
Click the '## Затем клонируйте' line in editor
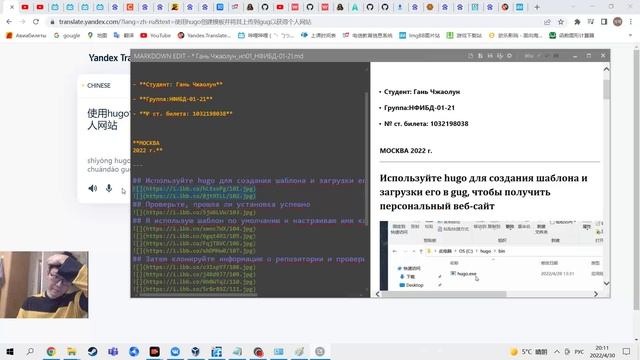(x=249, y=259)
